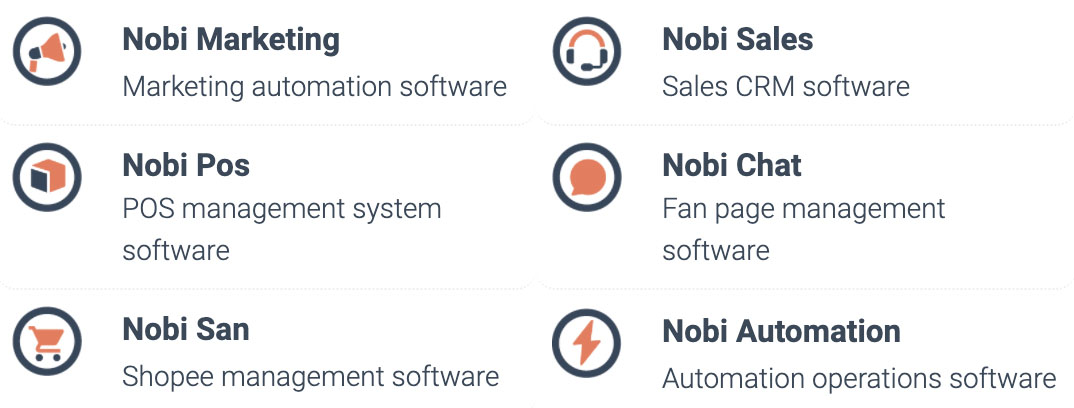Open the Nobi Marketing title link
1074x408 pixels.
click(x=231, y=40)
